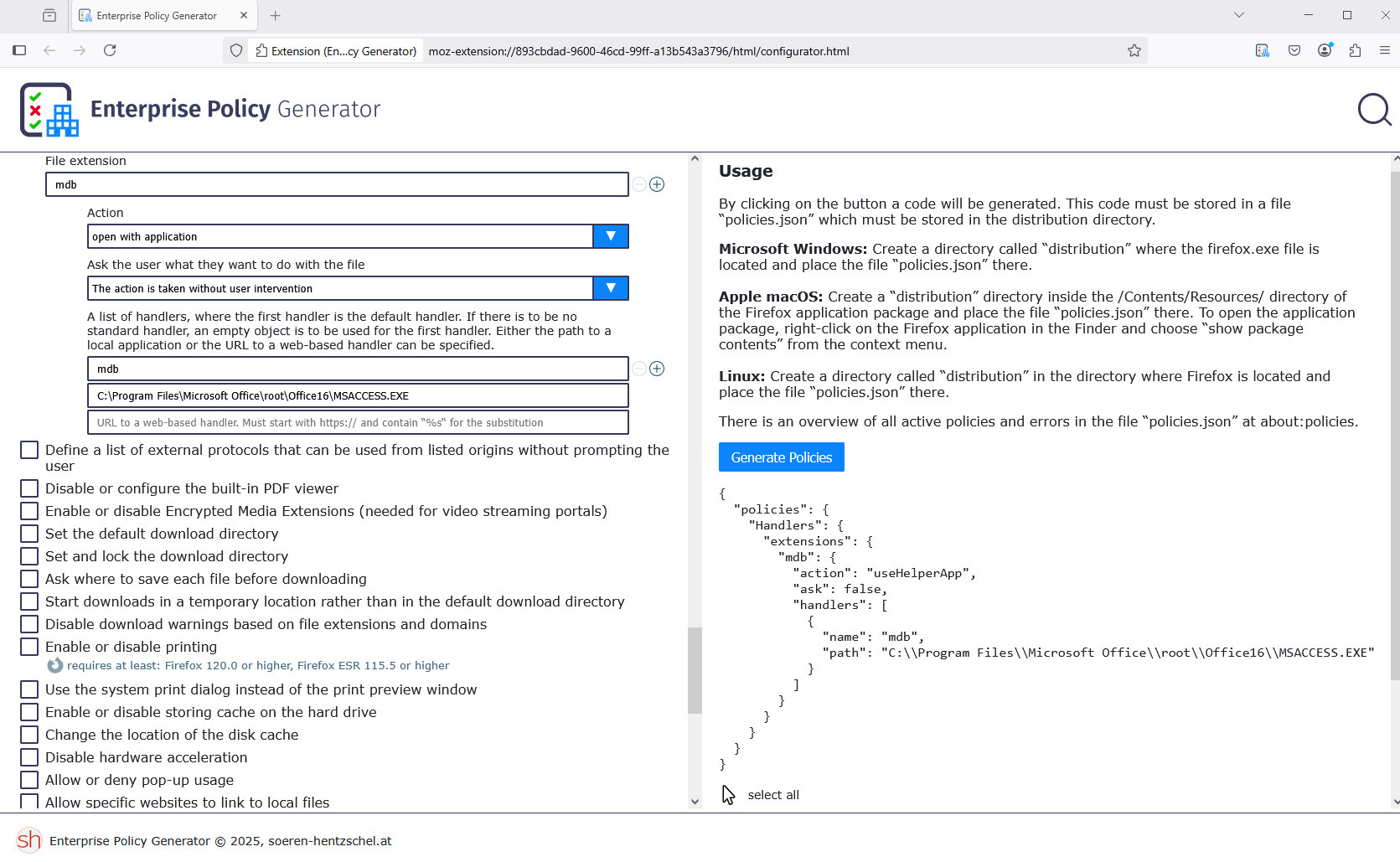Screen dimensions: 1400x862
Task: Check Change the location of the disk cache
Action: [x=29, y=735]
